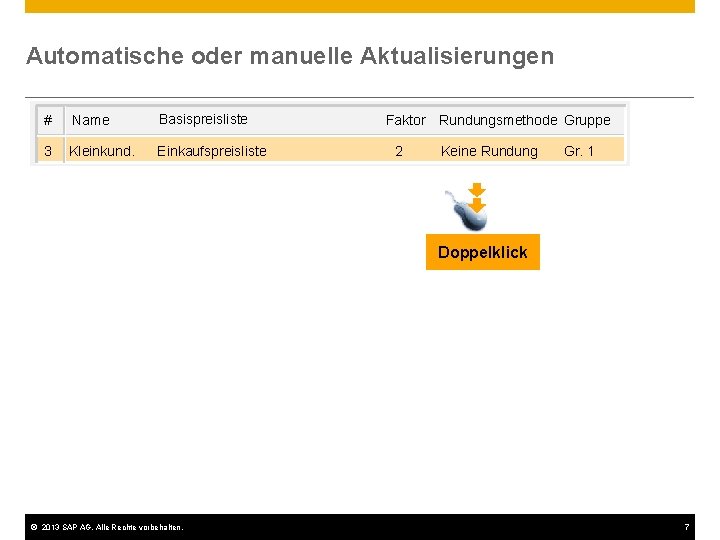This screenshot has height=540, width=720.
Task: Click the SAP AG copyright footer text
Action: point(112,527)
